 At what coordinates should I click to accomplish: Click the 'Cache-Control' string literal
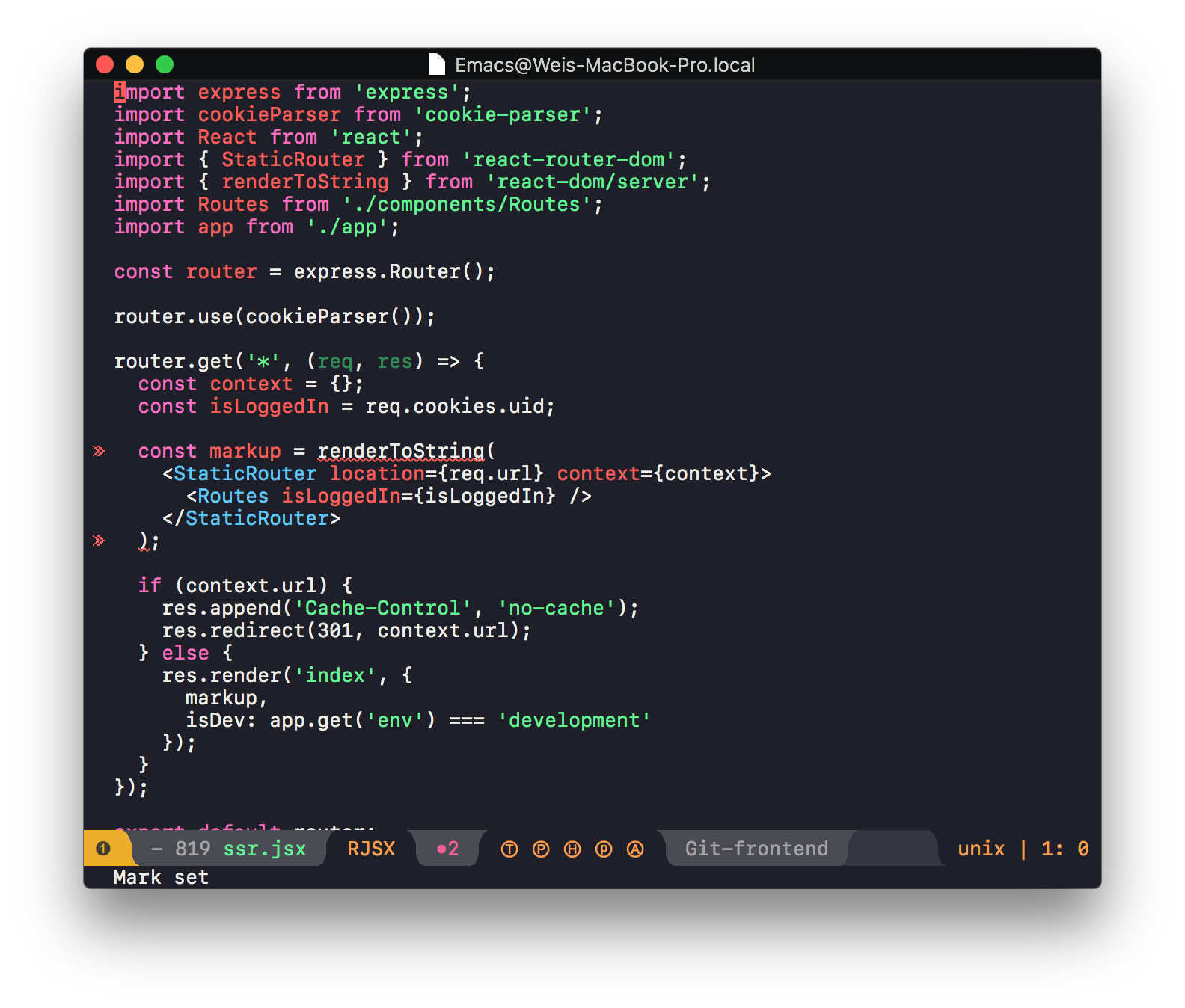(x=383, y=608)
